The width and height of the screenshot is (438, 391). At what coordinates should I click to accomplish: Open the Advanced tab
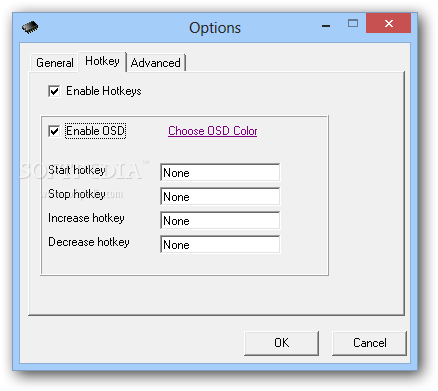coord(156,63)
